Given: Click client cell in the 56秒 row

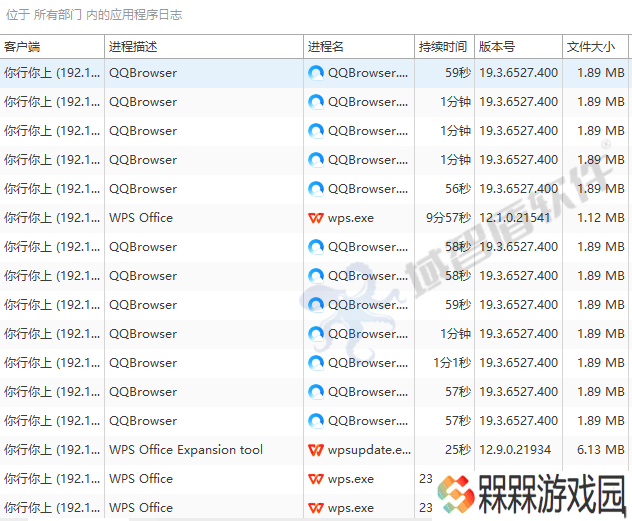Looking at the screenshot, I should click(x=52, y=189).
